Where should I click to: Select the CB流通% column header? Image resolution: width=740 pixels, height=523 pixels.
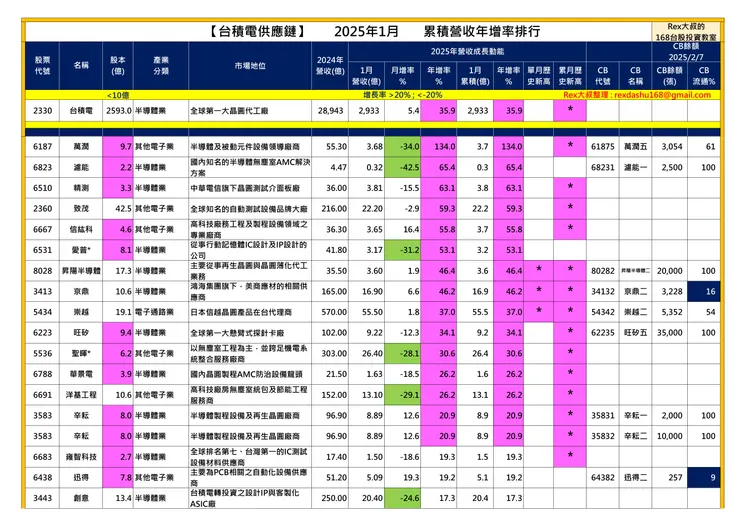(704, 76)
